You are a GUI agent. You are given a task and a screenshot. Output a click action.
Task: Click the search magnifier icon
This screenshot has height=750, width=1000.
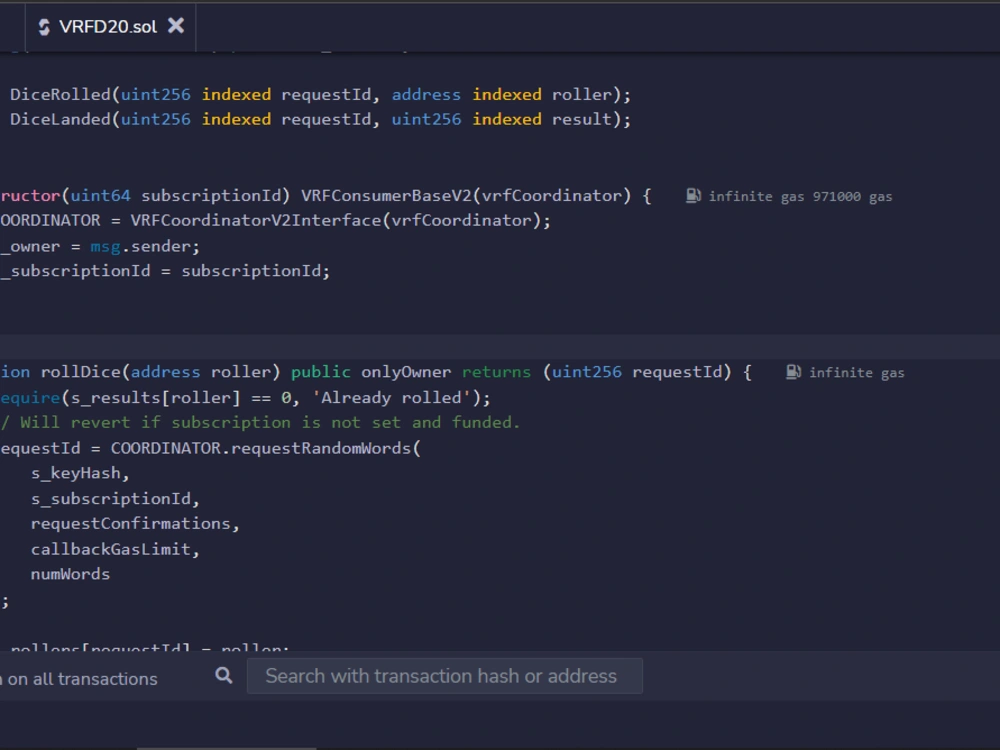(x=223, y=675)
